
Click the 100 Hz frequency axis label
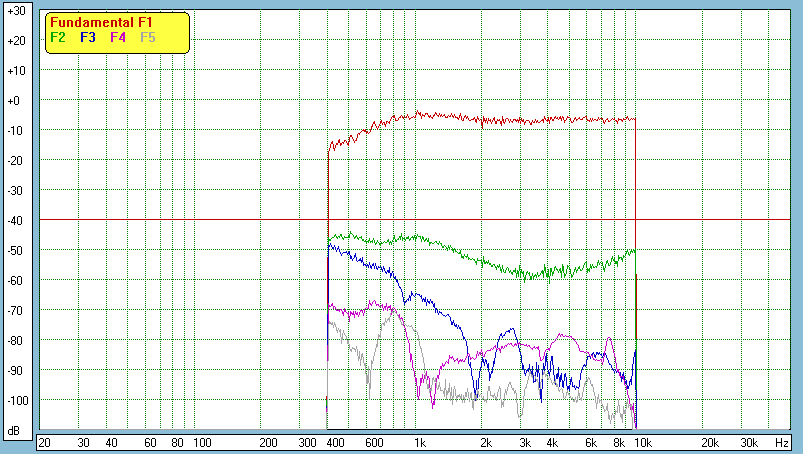point(202,442)
